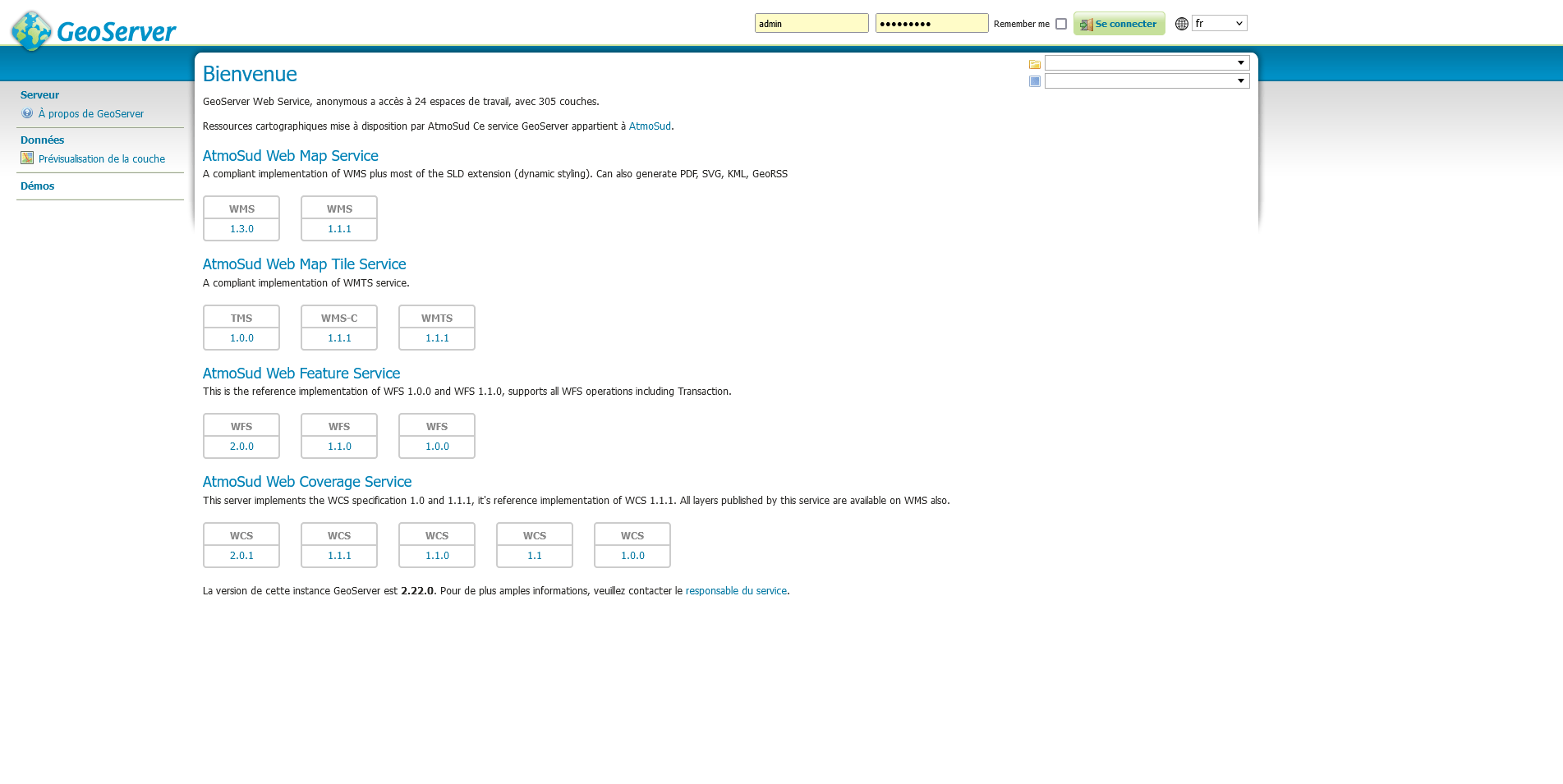This screenshot has height=784, width=1563.
Task: Click the Démos menu heading
Action: click(37, 186)
